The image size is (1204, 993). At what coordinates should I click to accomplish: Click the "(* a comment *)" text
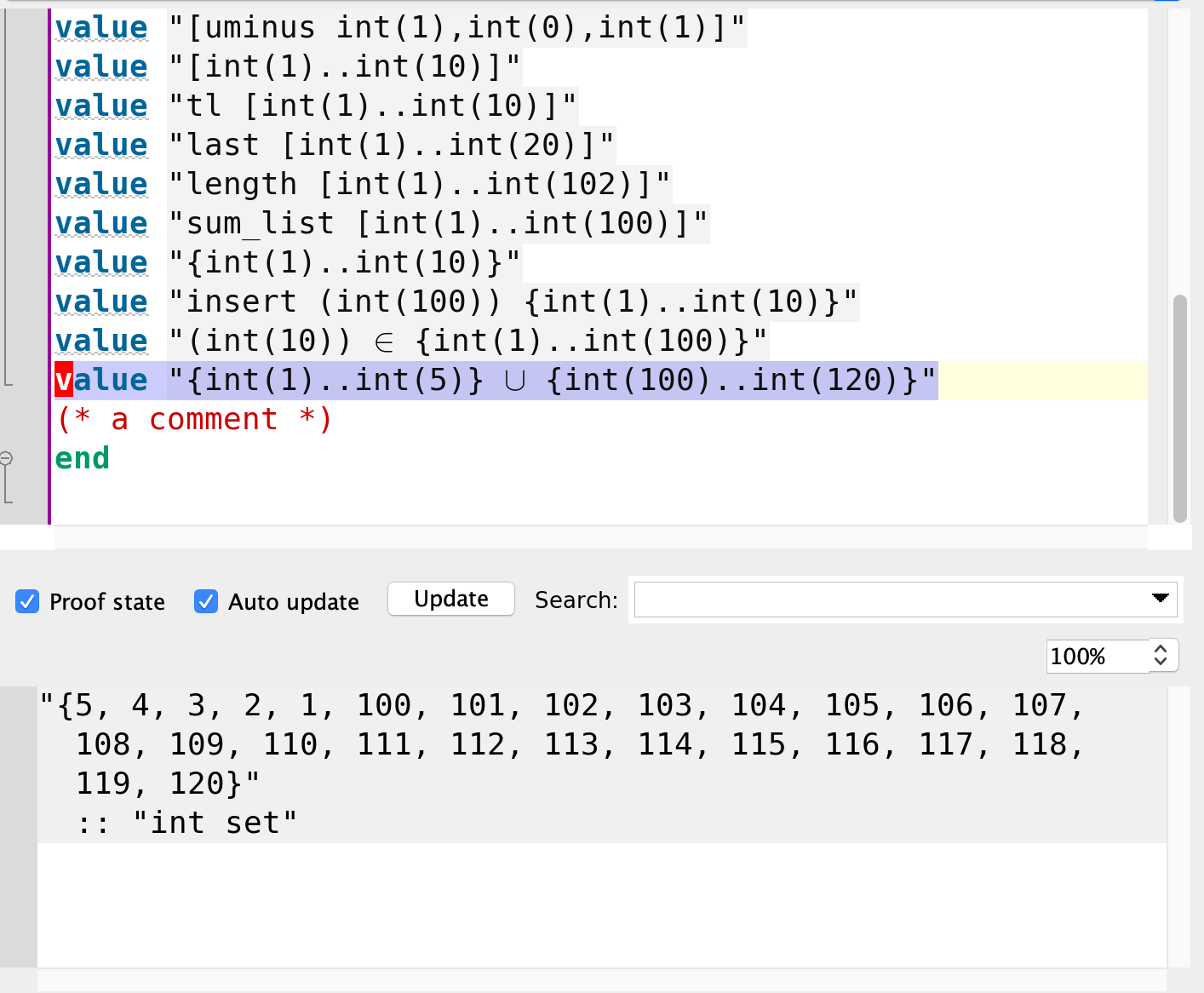194,420
